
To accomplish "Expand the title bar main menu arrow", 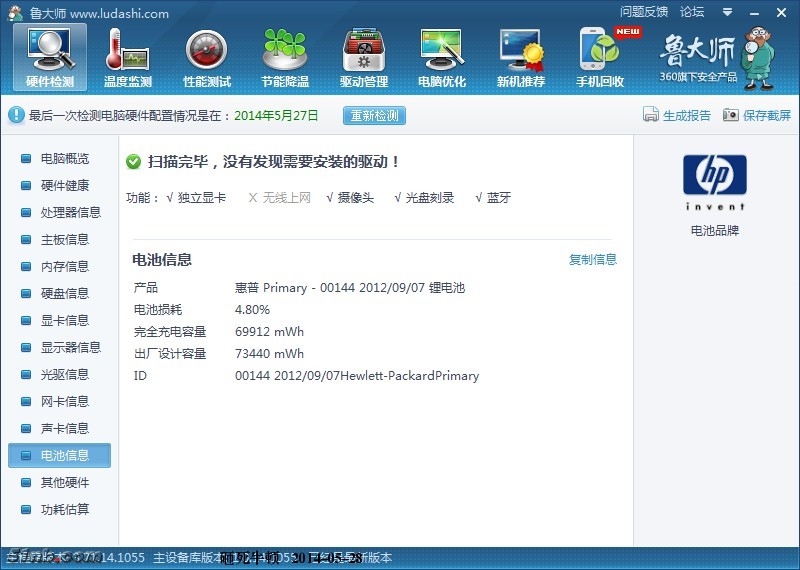I will [x=729, y=12].
